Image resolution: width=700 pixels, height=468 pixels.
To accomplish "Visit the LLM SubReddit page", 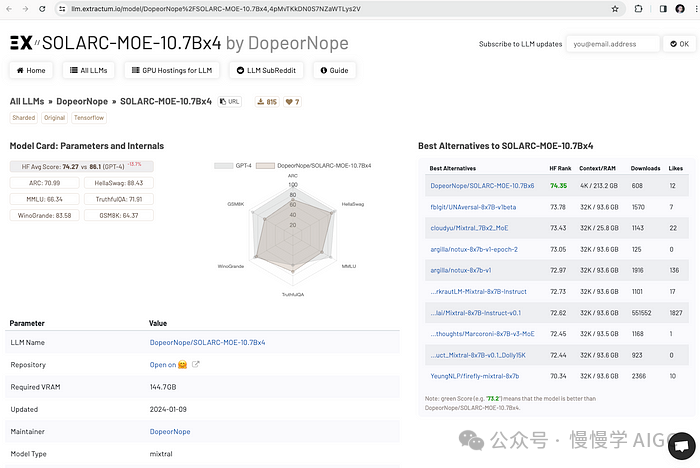I will click(x=270, y=71).
